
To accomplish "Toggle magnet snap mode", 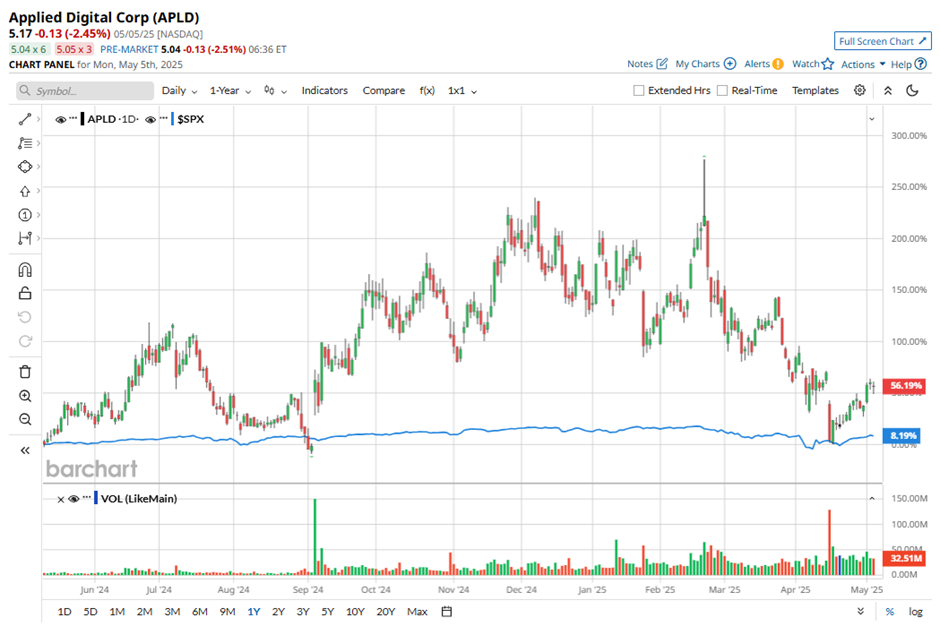I will [25, 270].
